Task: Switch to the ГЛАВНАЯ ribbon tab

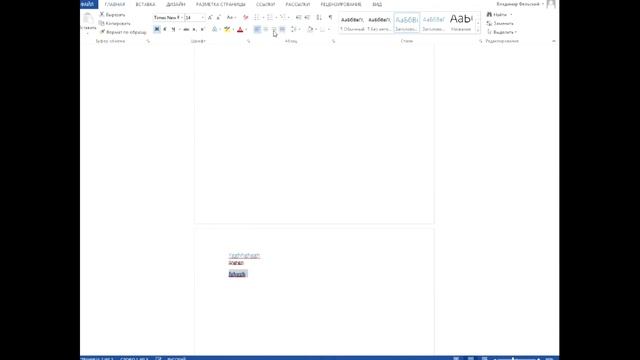Action: [x=115, y=4]
